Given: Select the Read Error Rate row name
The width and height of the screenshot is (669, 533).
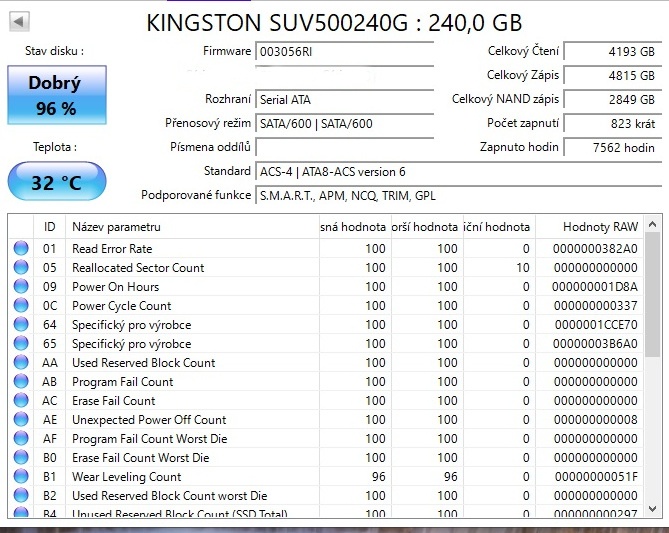Looking at the screenshot, I should [112, 248].
